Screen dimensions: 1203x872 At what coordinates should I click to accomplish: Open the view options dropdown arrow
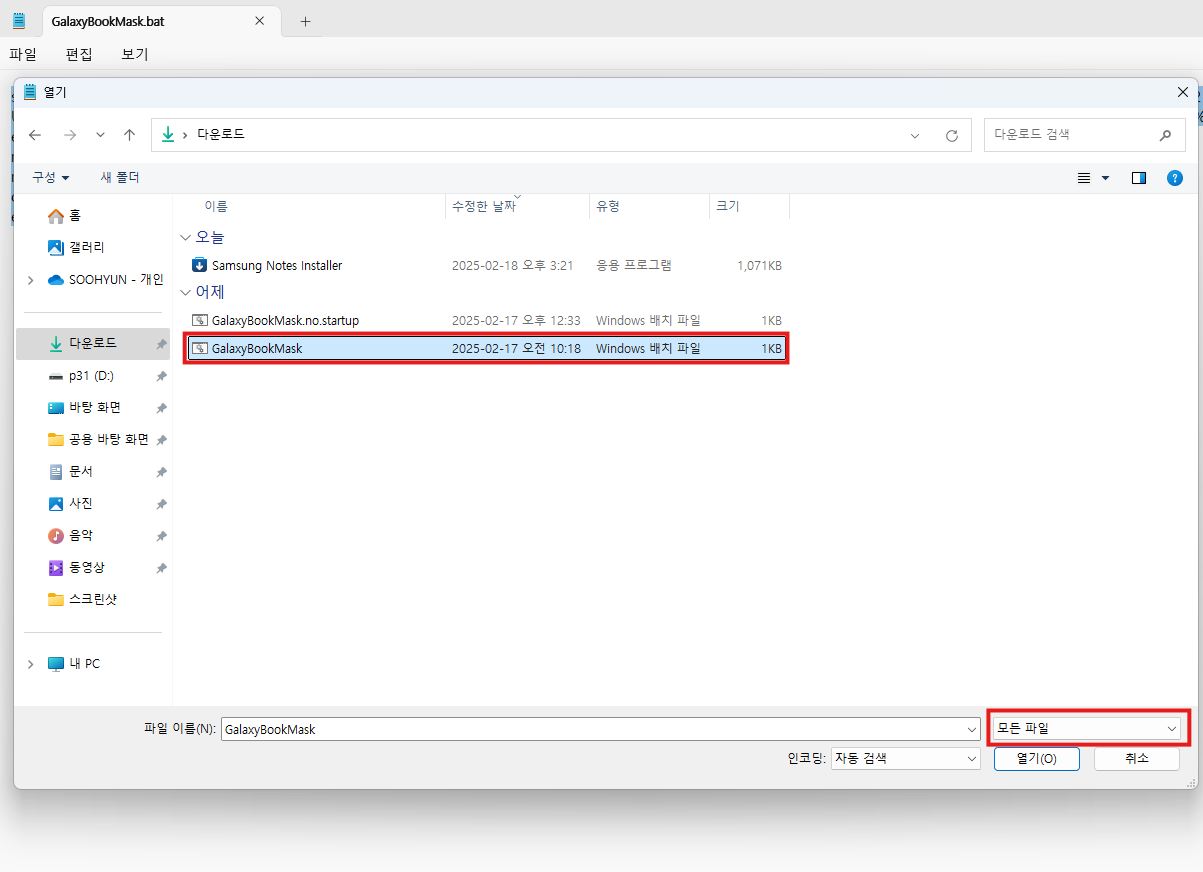(1105, 178)
